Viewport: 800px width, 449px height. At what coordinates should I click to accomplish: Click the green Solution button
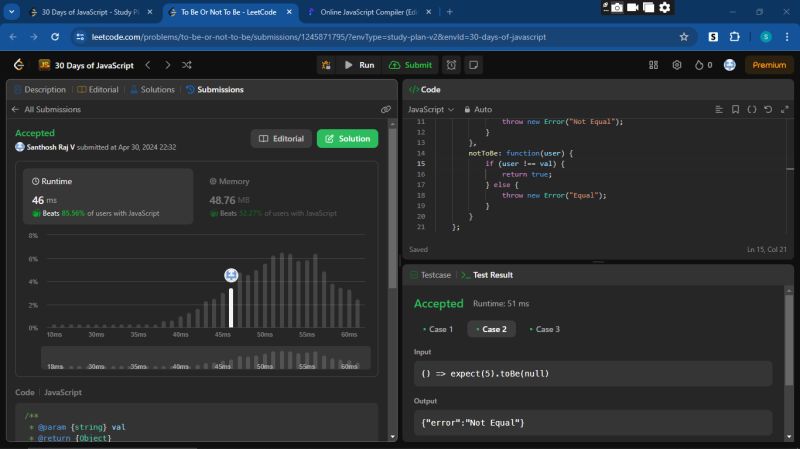coord(347,139)
